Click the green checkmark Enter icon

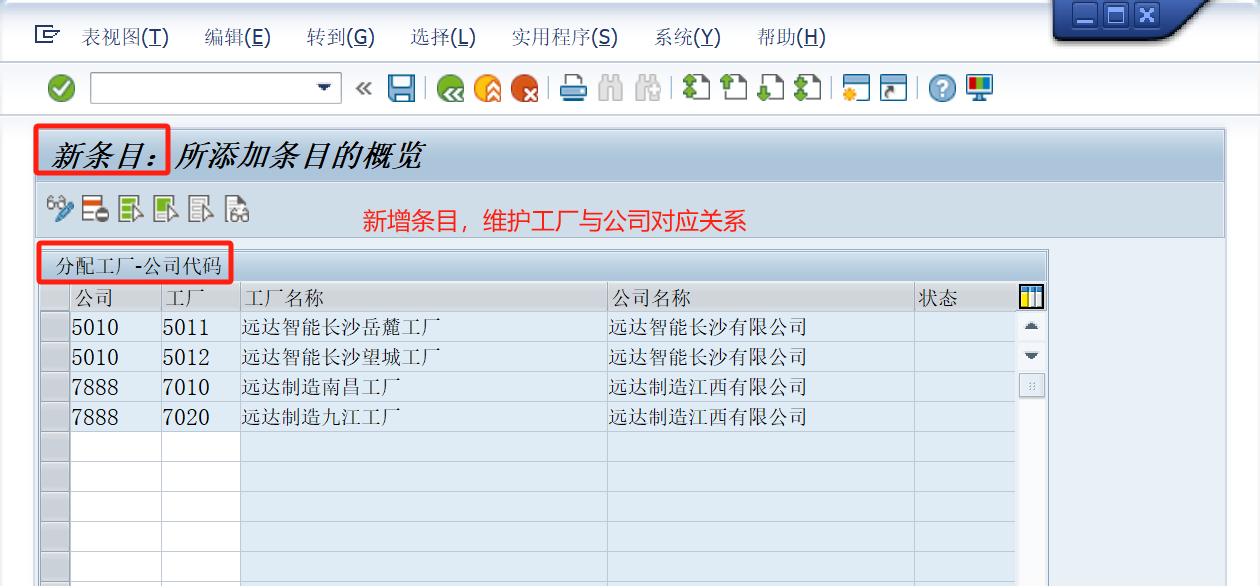[62, 88]
